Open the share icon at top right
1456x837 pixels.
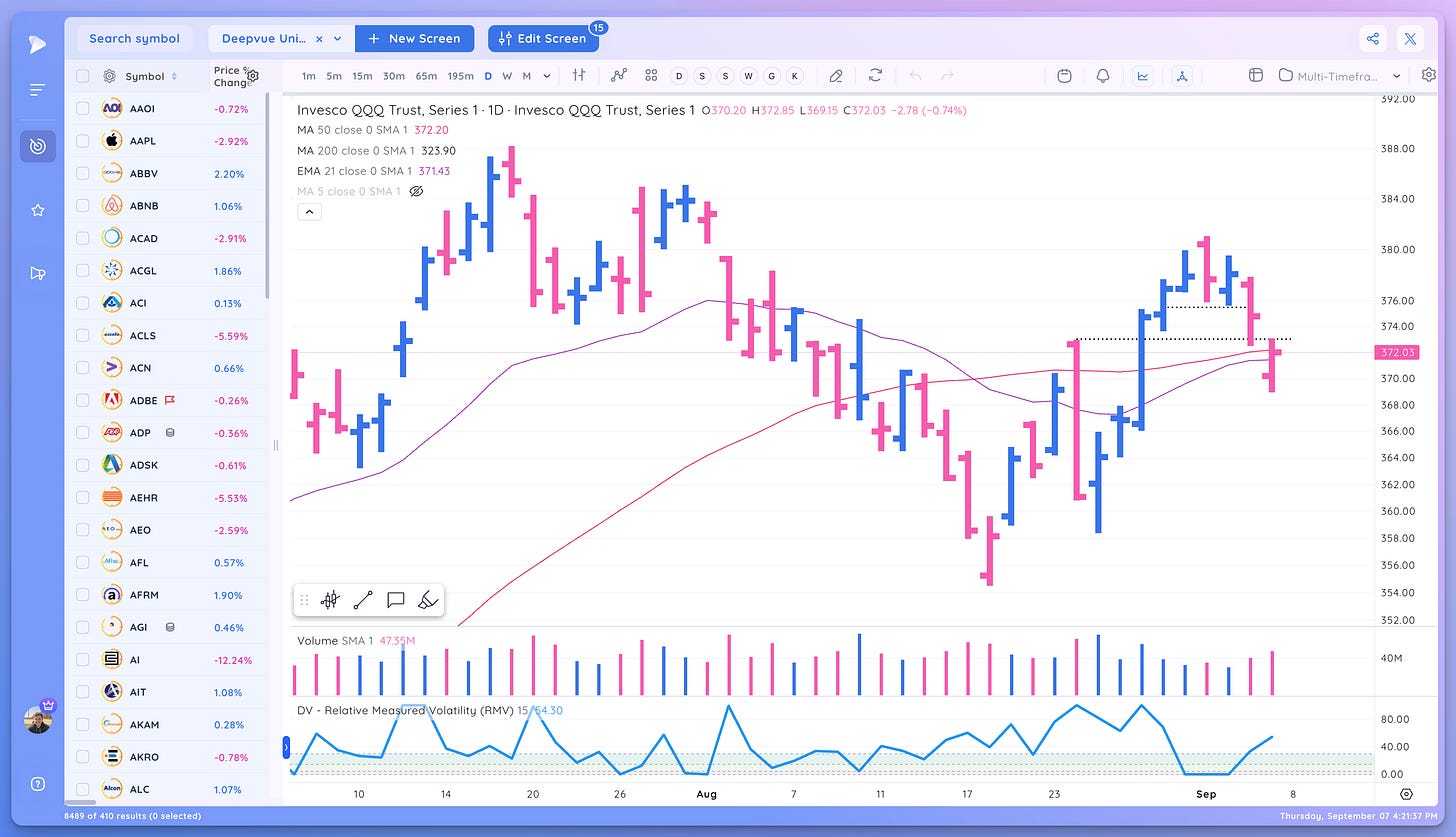coord(1373,39)
